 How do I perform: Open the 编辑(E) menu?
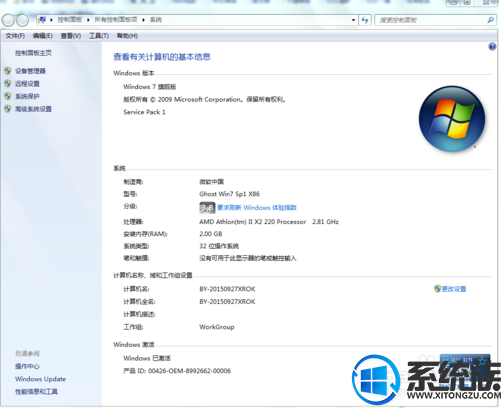point(43,36)
